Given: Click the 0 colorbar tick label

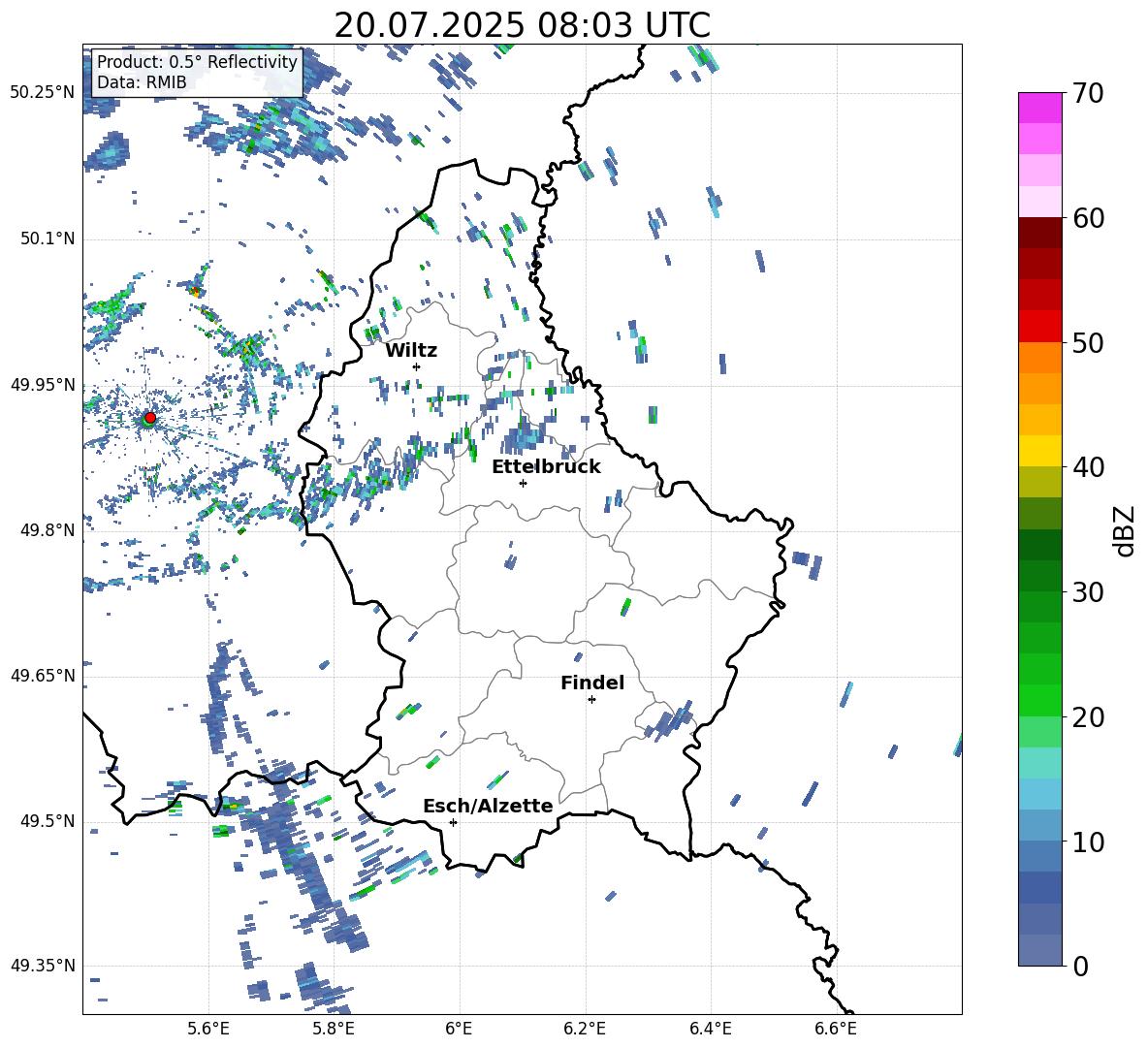Looking at the screenshot, I should (1081, 967).
